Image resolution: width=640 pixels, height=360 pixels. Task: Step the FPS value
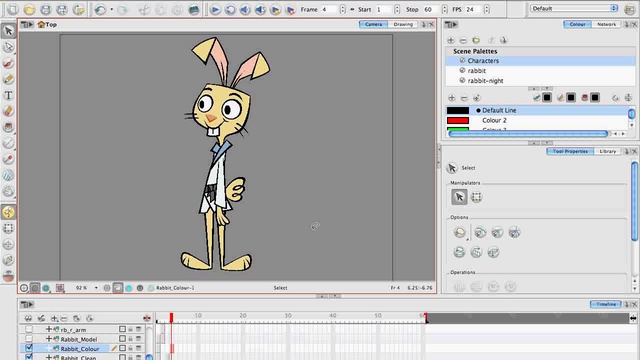[487, 9]
